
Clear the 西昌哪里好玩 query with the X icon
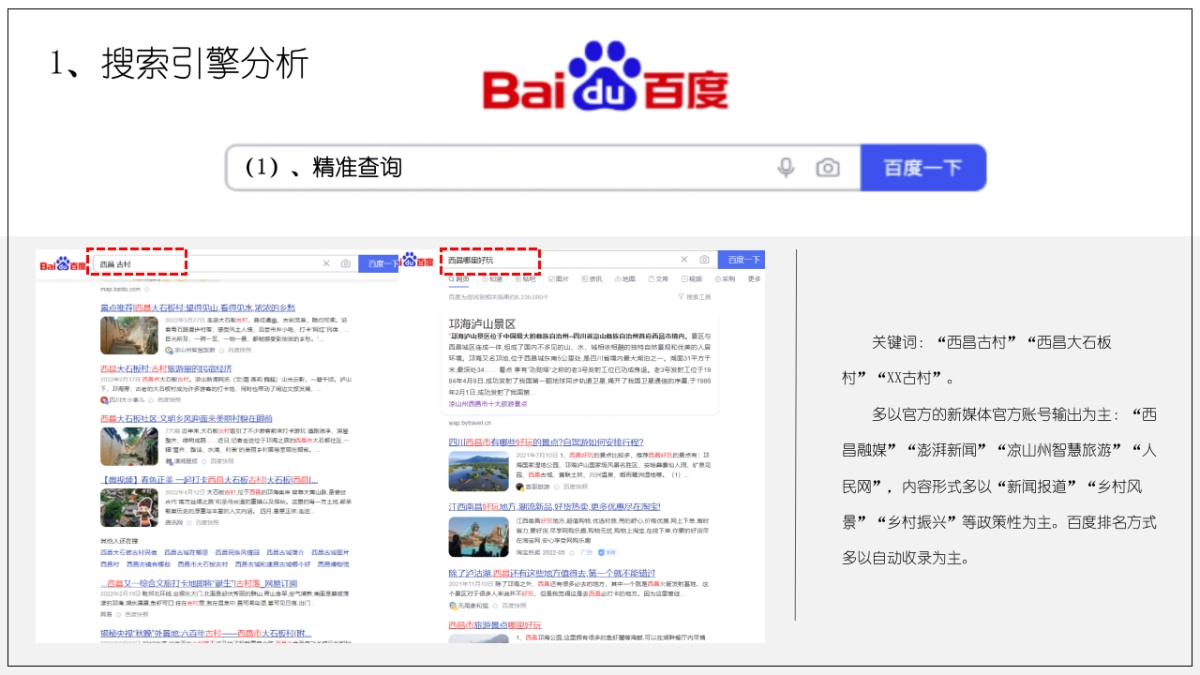point(684,260)
